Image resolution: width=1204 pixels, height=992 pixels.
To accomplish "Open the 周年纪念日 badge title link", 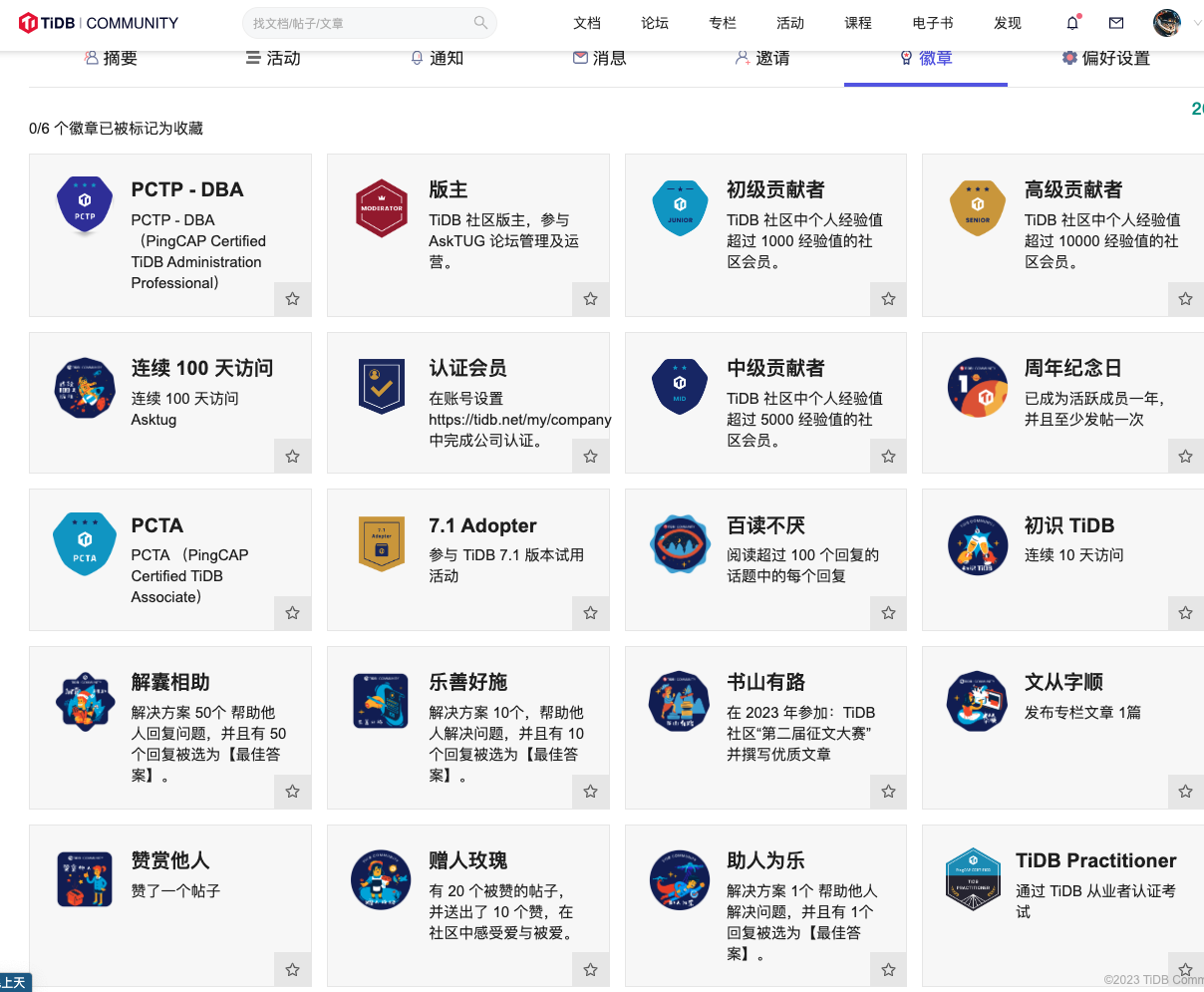I will click(1073, 368).
